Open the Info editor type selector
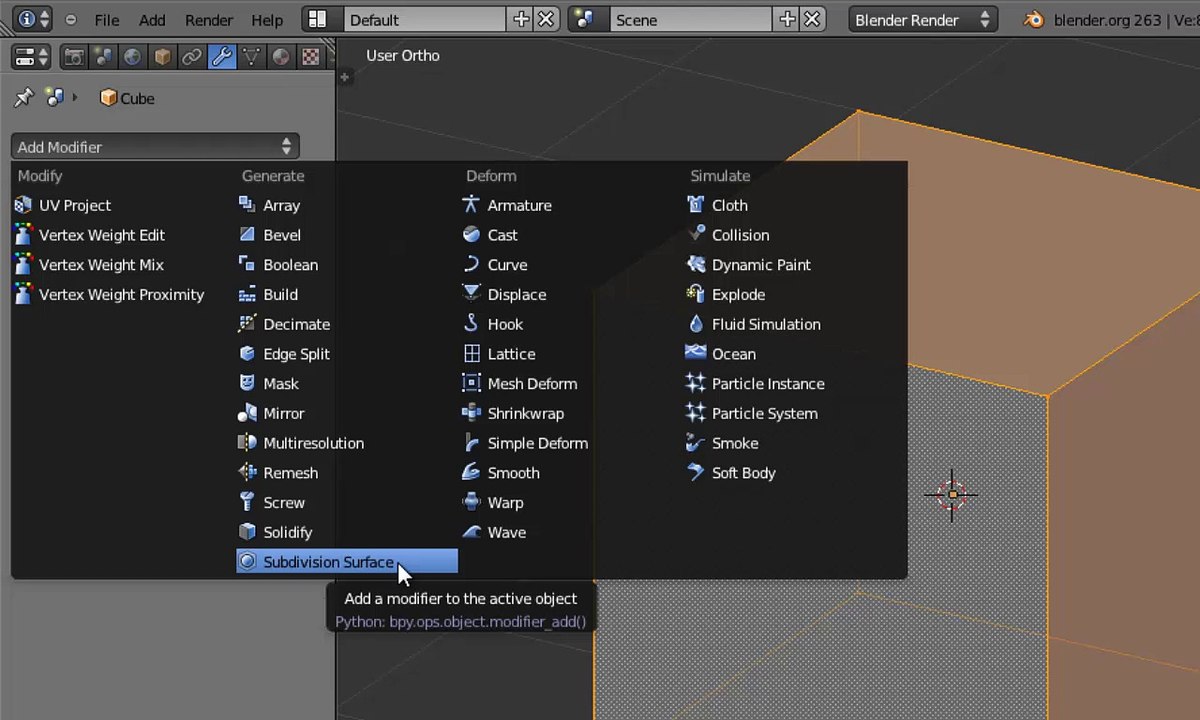The height and width of the screenshot is (720, 1200). tap(33, 19)
